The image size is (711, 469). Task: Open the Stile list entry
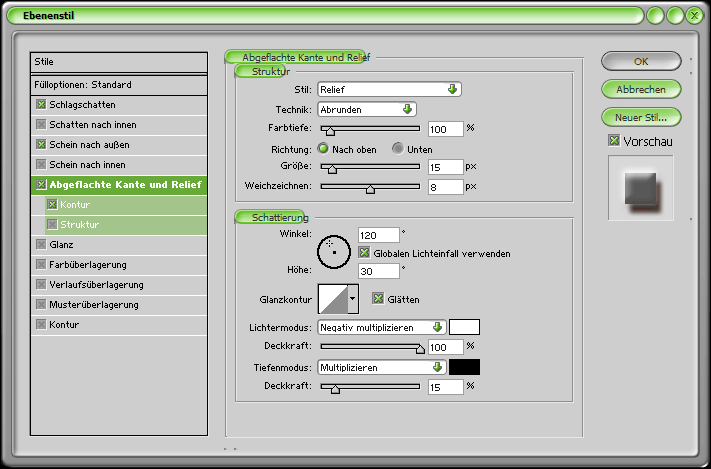(x=119, y=62)
